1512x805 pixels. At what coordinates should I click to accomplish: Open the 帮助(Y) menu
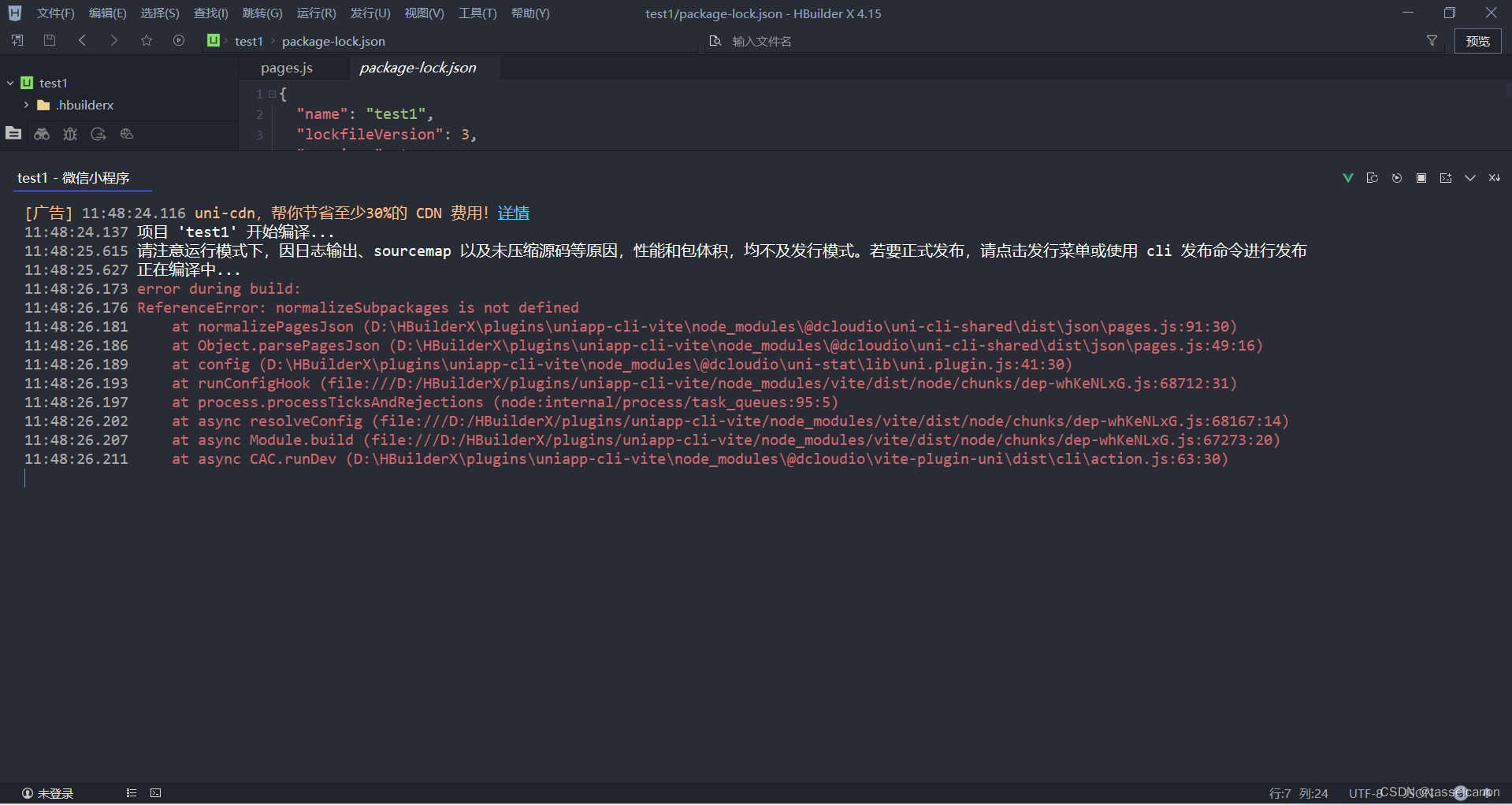click(530, 13)
